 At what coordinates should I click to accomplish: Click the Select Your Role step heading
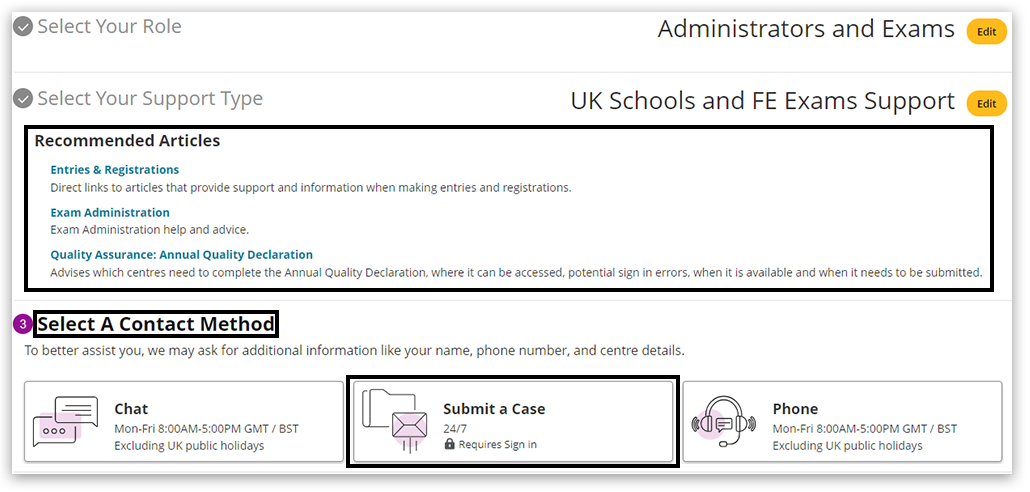(110, 27)
